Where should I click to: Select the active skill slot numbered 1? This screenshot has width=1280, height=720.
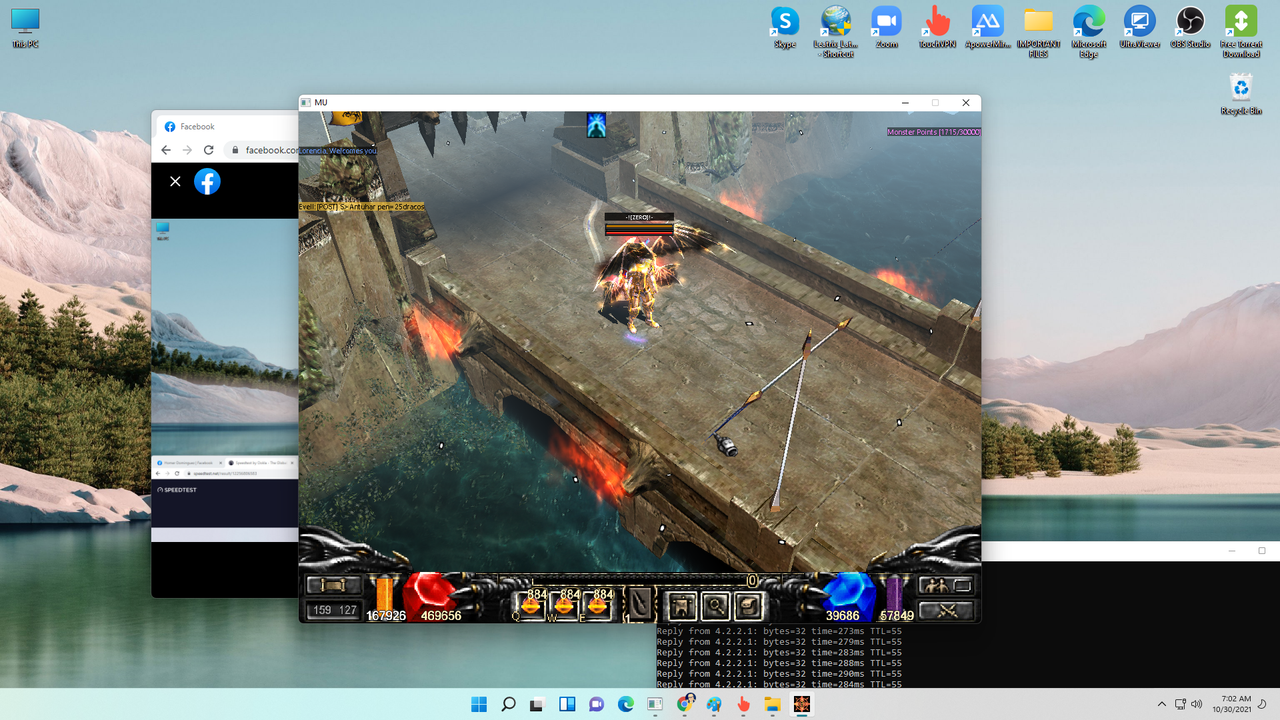[x=638, y=604]
